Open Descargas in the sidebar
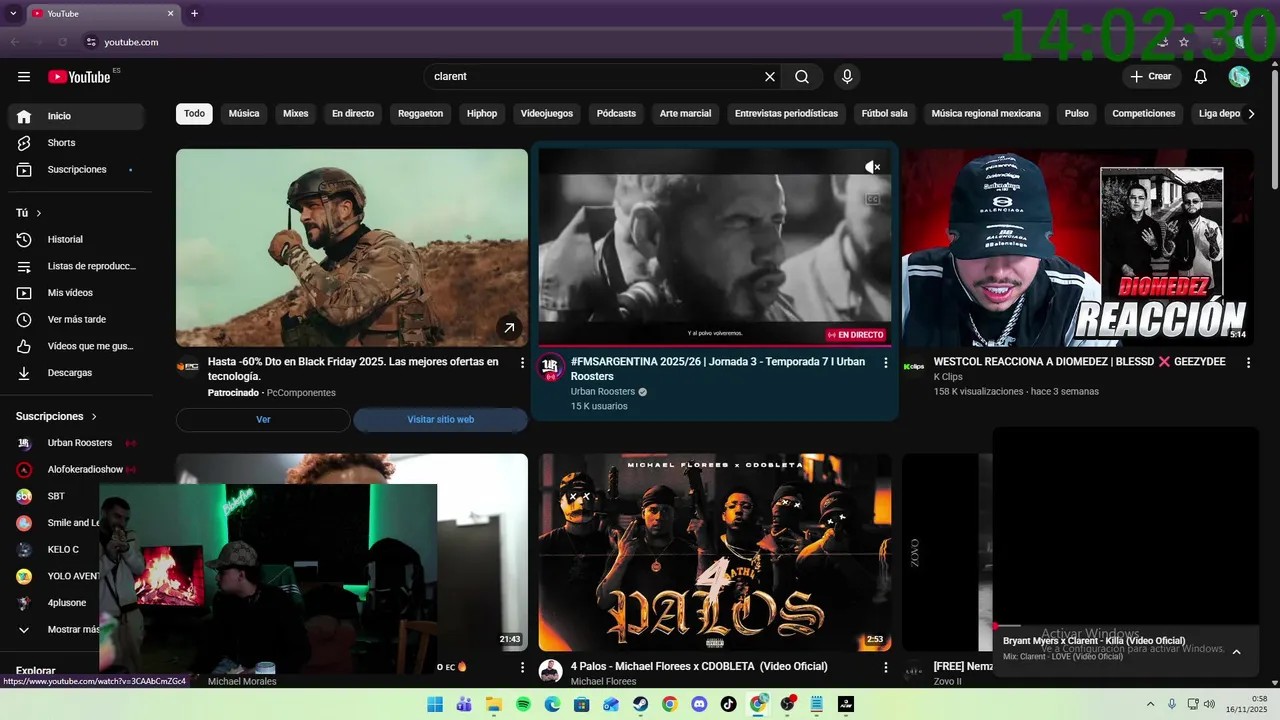This screenshot has height=720, width=1280. pyautogui.click(x=76, y=373)
